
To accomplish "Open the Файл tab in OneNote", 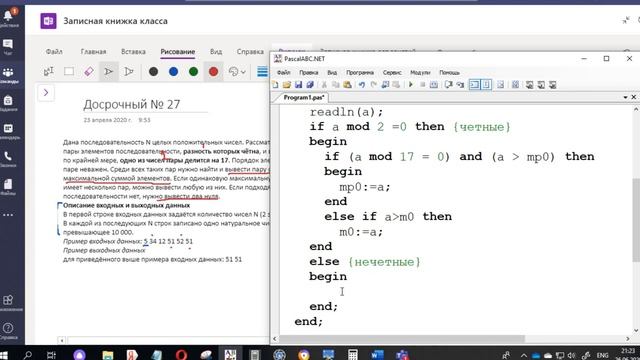I will pos(54,51).
